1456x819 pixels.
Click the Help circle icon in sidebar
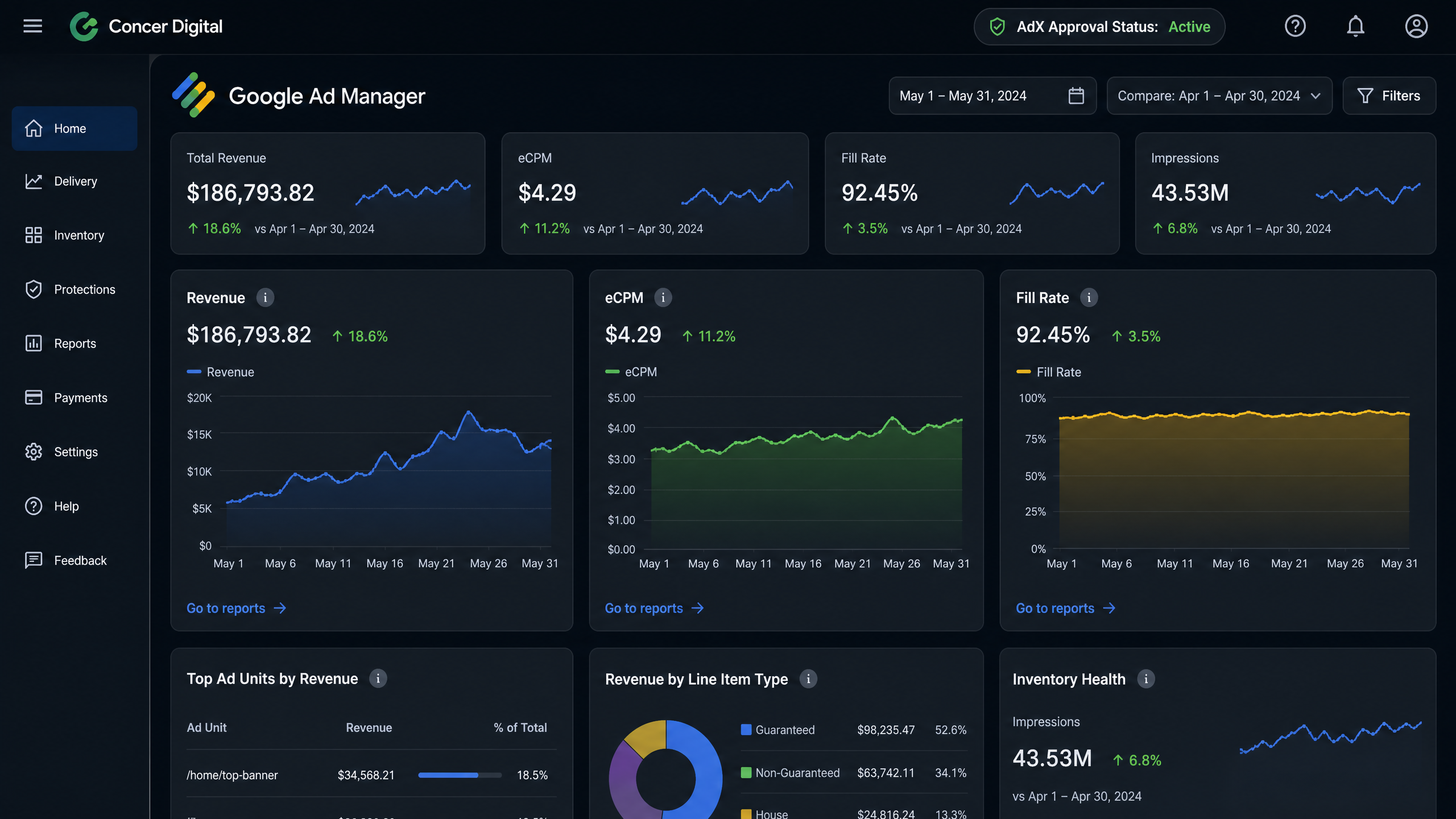[34, 506]
